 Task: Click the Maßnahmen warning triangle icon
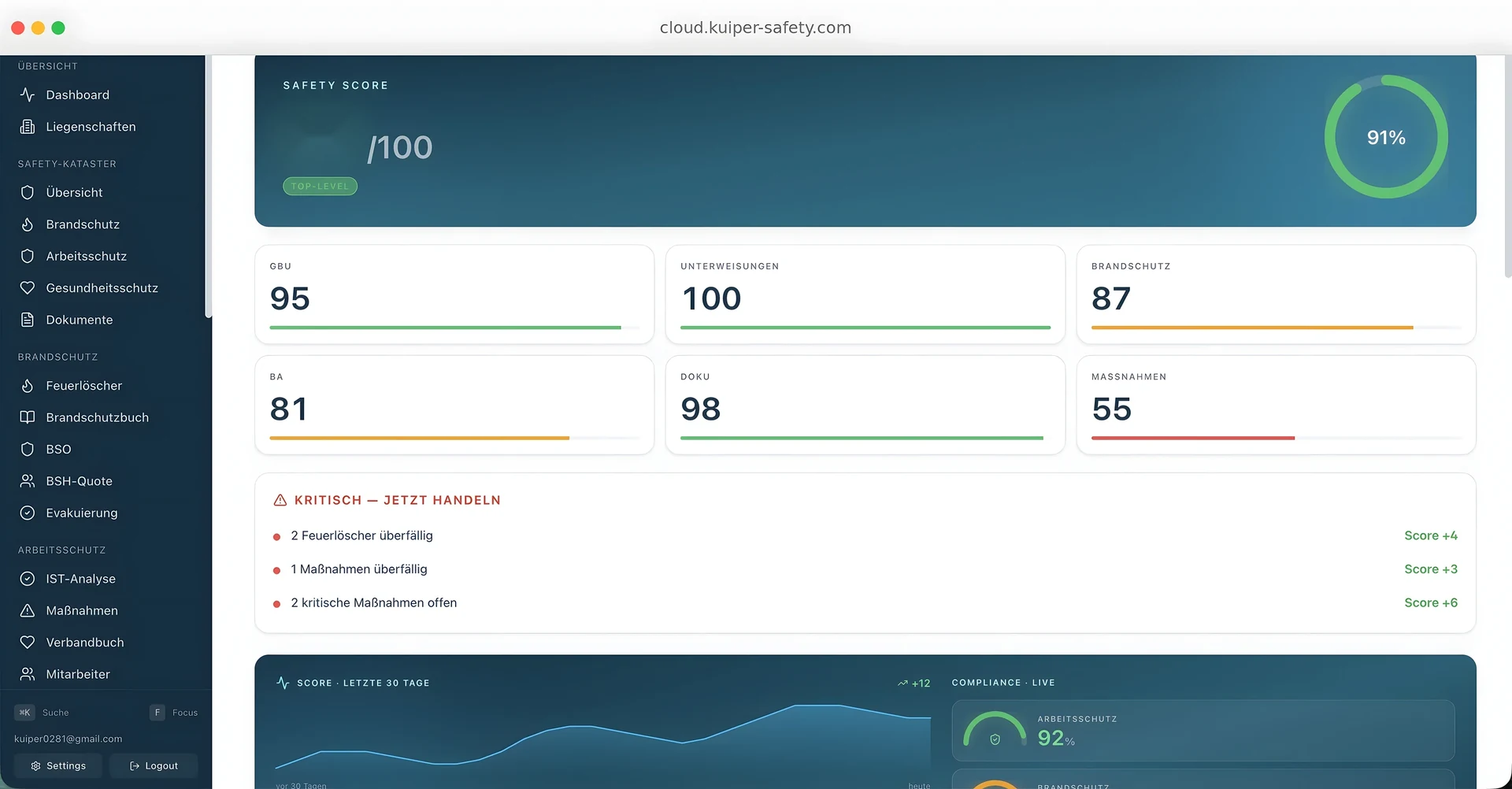(28, 610)
